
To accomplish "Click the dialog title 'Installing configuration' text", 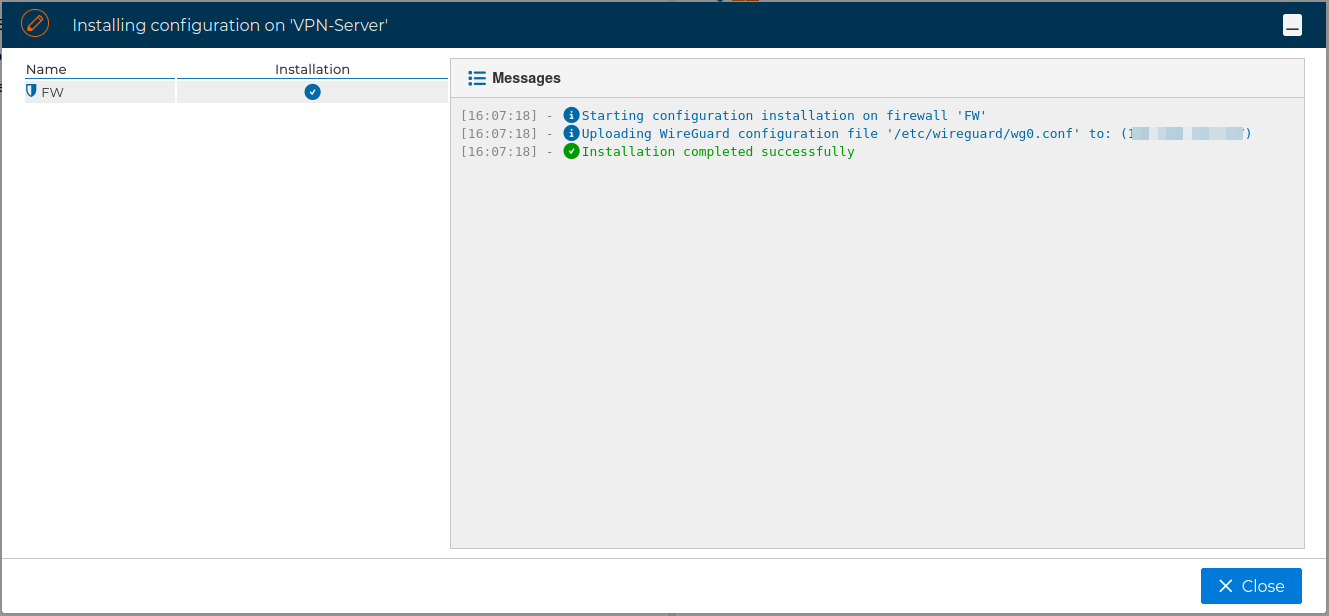I will point(229,25).
